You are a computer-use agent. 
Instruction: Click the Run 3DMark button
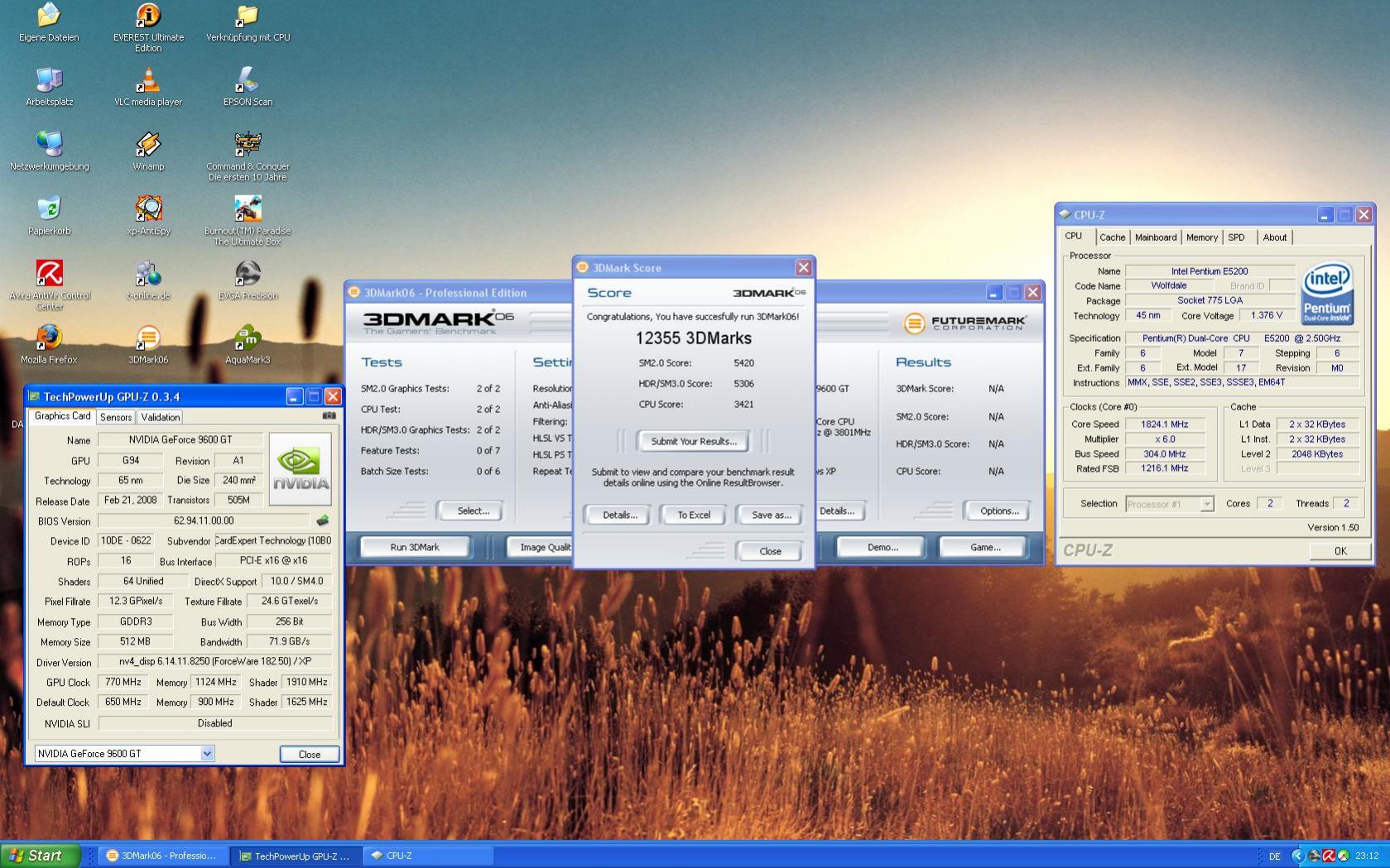click(x=415, y=547)
